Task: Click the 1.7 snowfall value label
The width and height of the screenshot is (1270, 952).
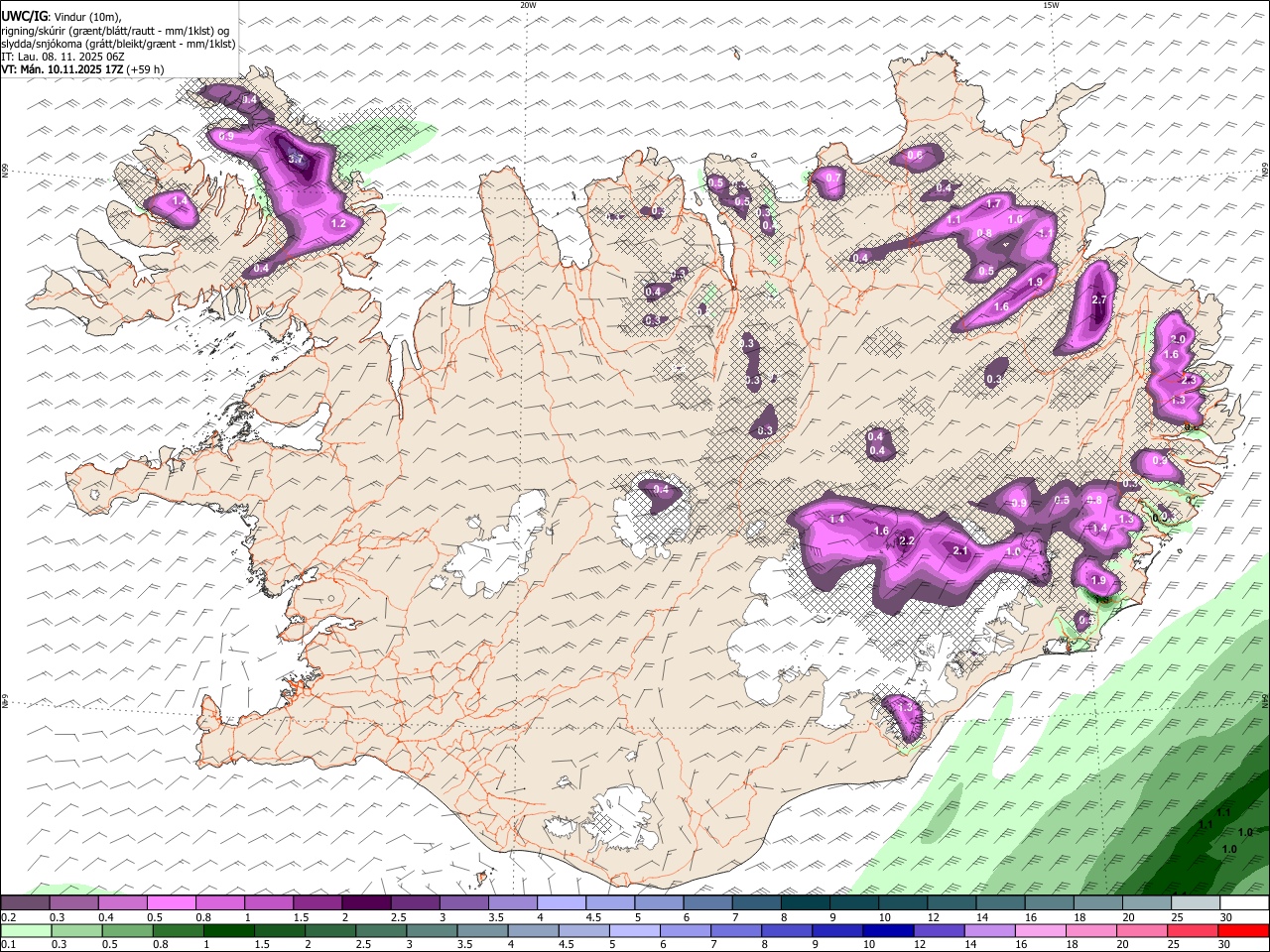Action: coord(993,203)
